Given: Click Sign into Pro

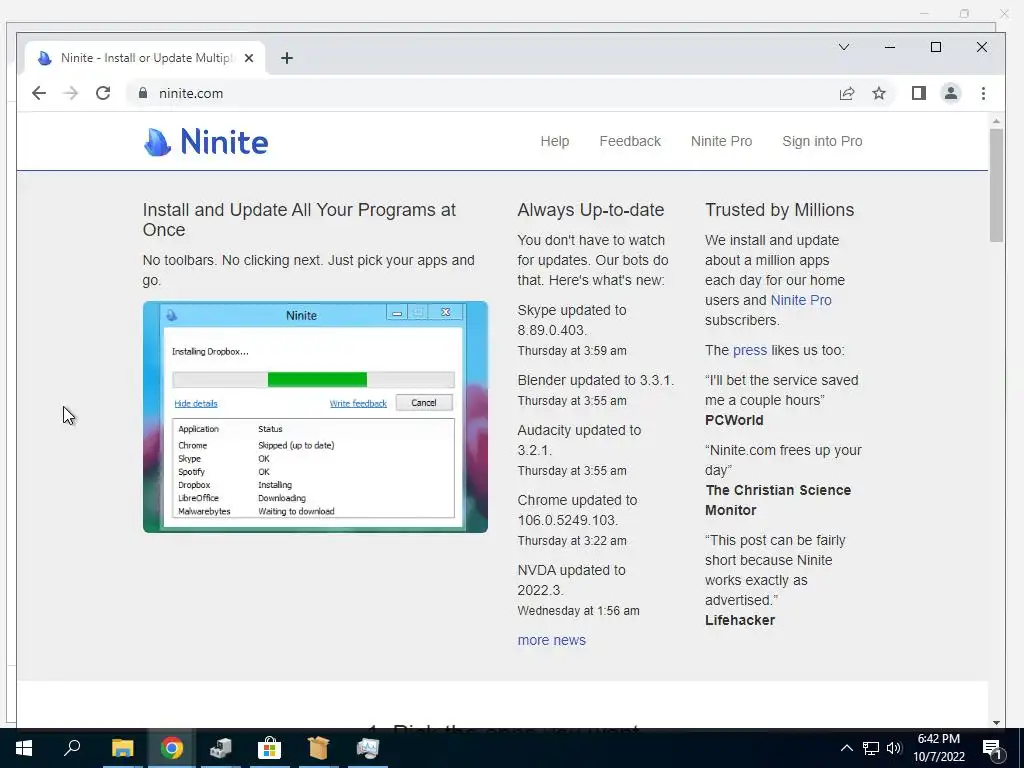Looking at the screenshot, I should click(x=822, y=141).
